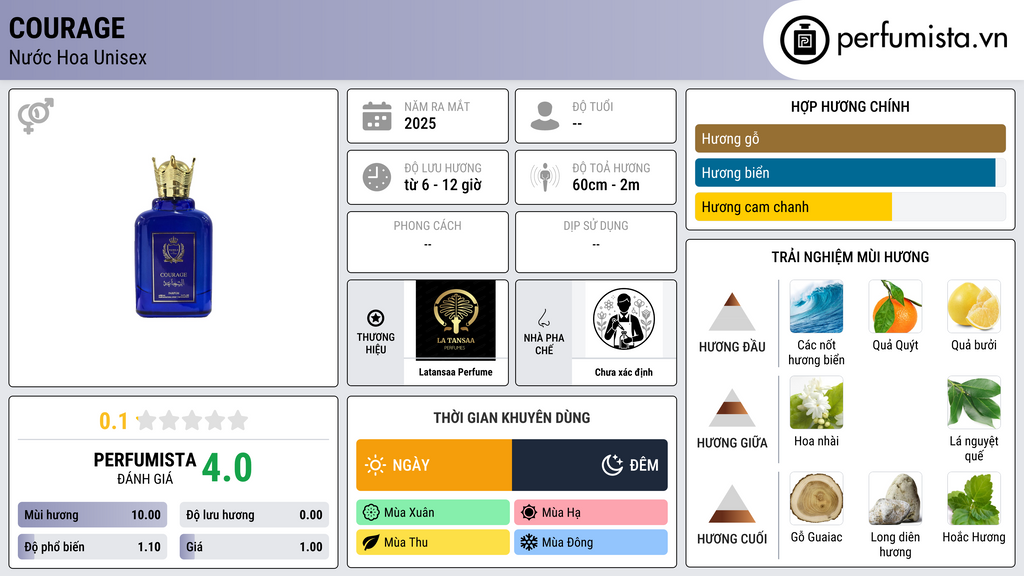Select the Gỗ Guaiac wood note image

tap(816, 499)
